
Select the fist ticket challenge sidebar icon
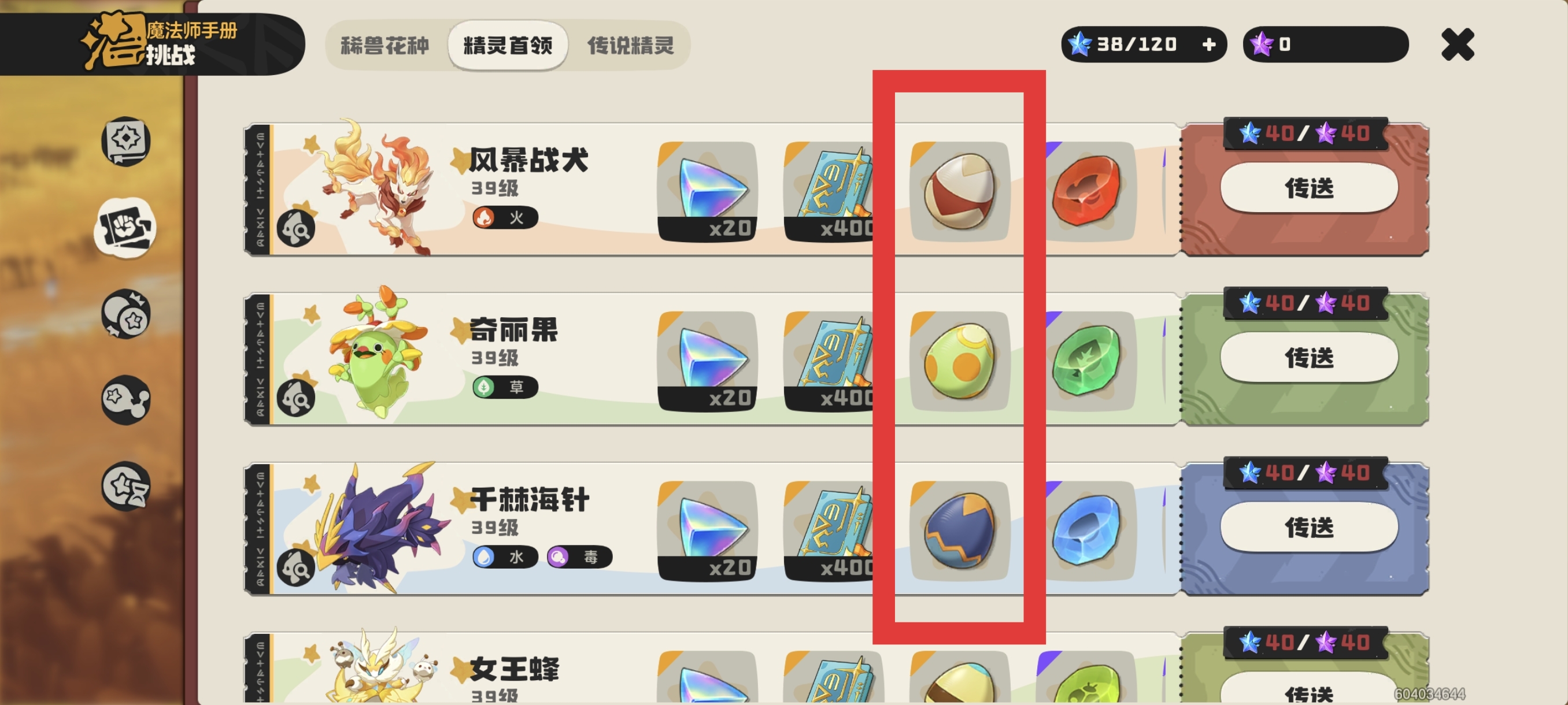(126, 228)
